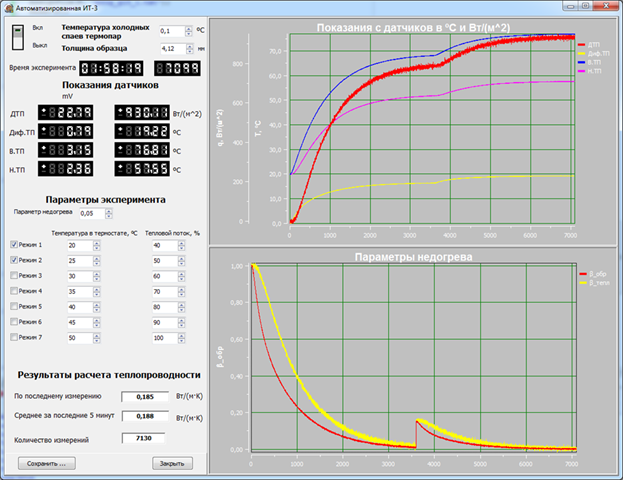Click Режим 5 thermostat temperature field 40

coord(80,307)
